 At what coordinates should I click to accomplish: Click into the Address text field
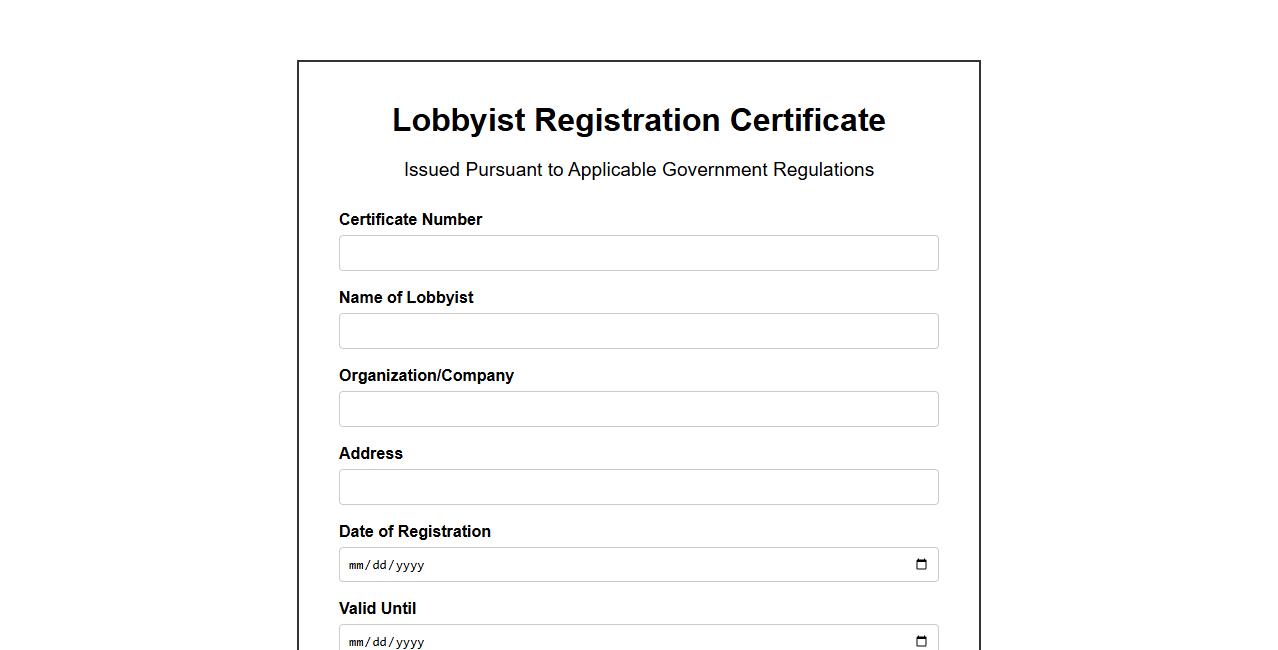tap(638, 487)
